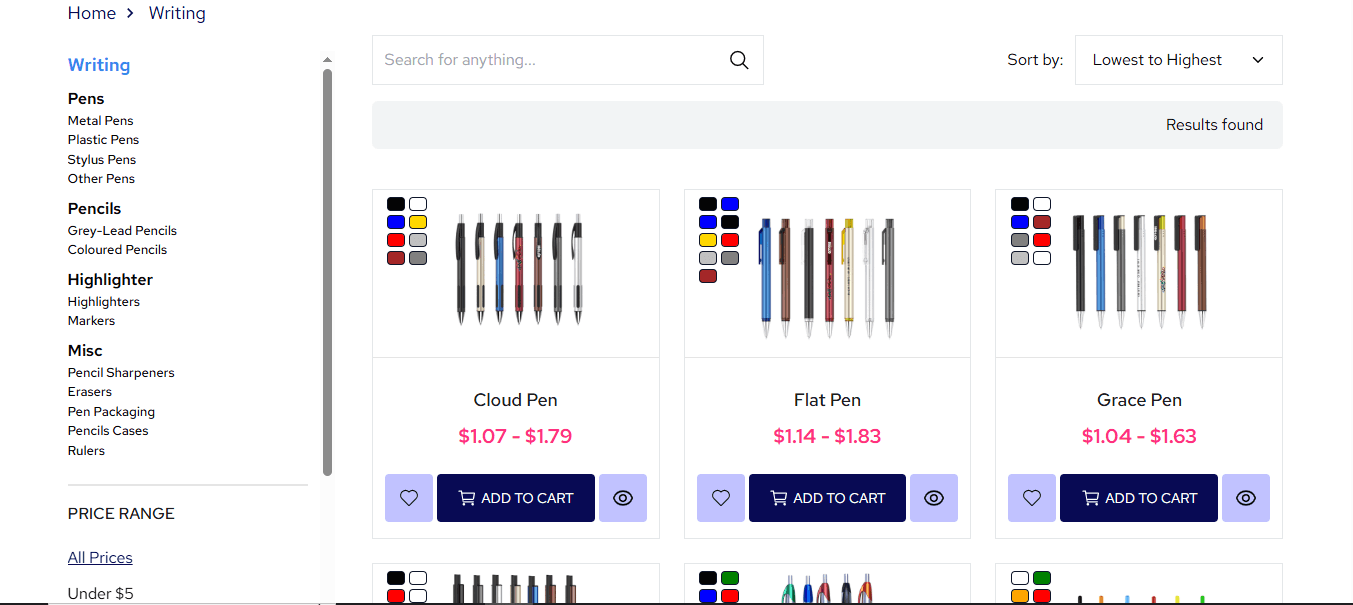Add Cloud Pen to wishlist with heart icon

(408, 497)
